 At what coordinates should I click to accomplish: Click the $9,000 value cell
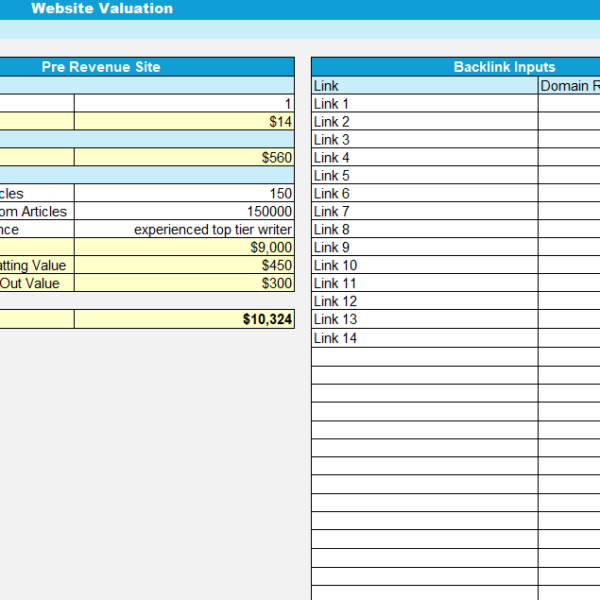[184, 248]
